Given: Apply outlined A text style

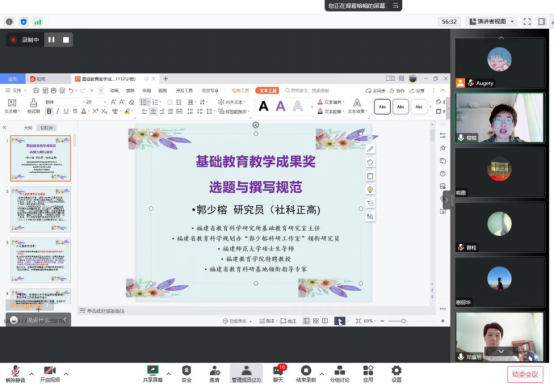Looking at the screenshot, I should click(x=298, y=106).
